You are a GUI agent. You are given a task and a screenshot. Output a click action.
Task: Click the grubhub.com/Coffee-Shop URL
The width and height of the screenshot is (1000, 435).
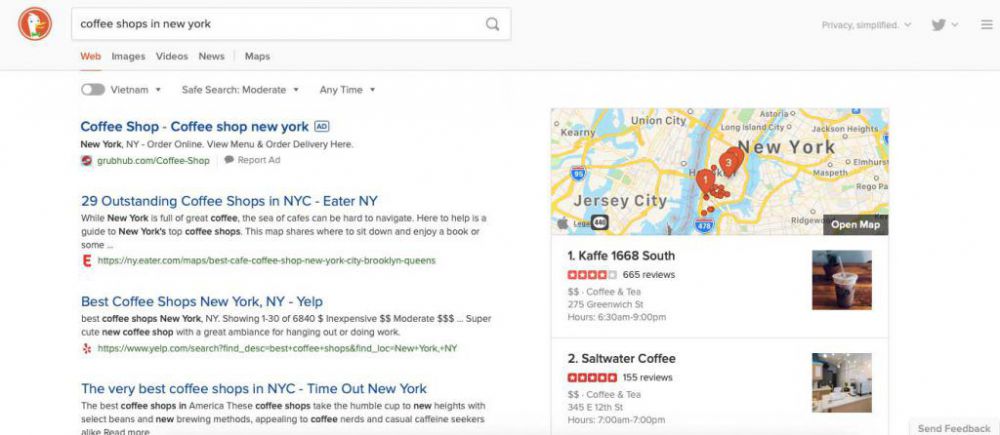click(x=153, y=161)
